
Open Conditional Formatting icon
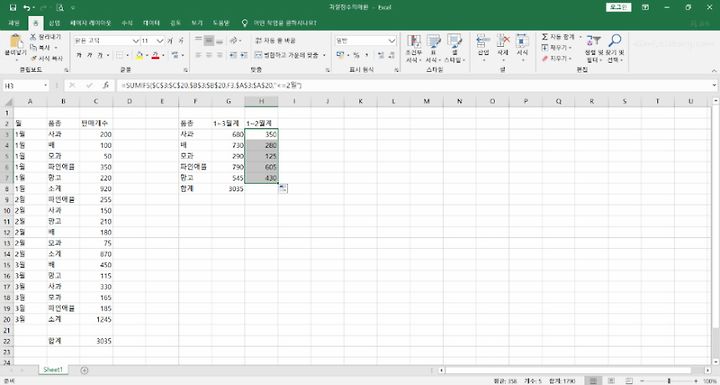coord(413,41)
